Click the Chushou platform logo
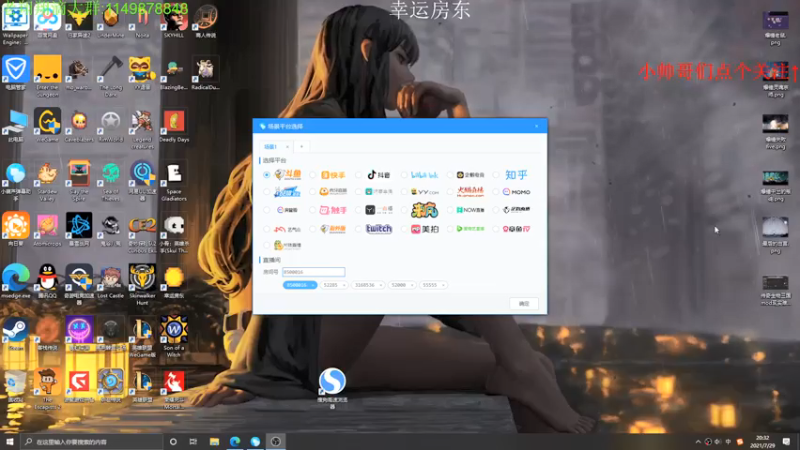The image size is (800, 450). (333, 210)
